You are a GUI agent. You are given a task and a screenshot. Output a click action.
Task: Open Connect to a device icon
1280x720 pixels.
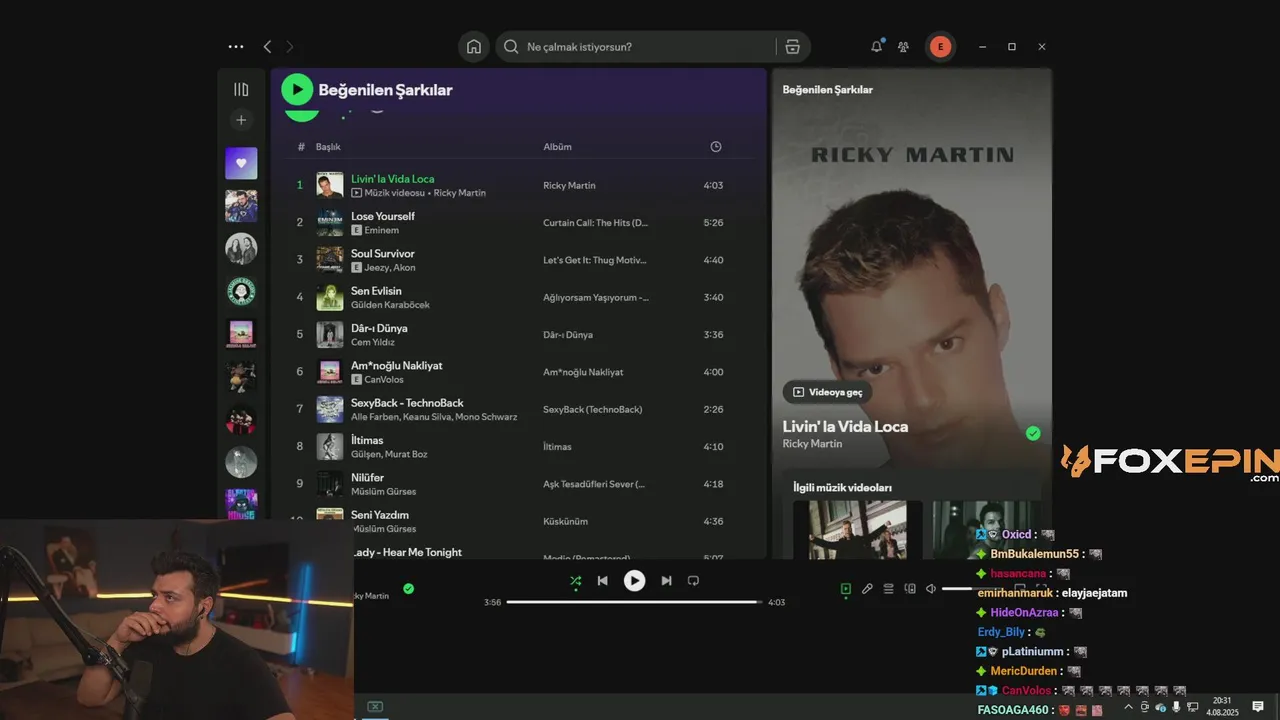(910, 589)
